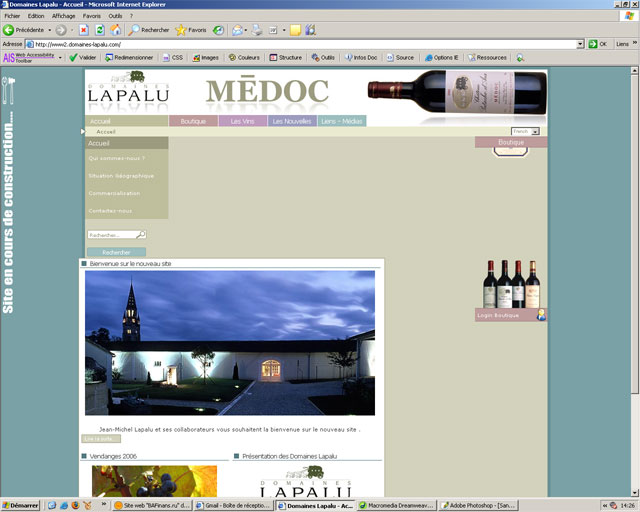Open the Rechercher search toolbar button
The image size is (640, 512).
coord(149,30)
